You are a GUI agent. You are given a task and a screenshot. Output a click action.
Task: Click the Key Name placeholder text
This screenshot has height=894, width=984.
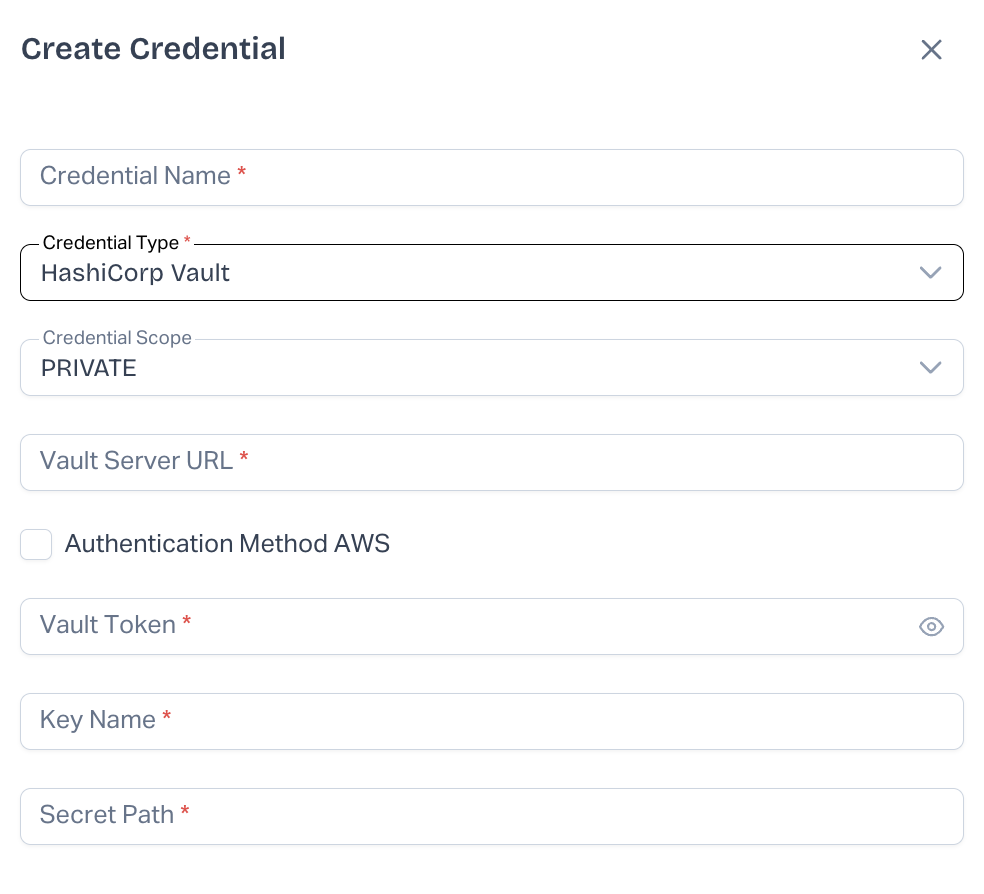98,721
